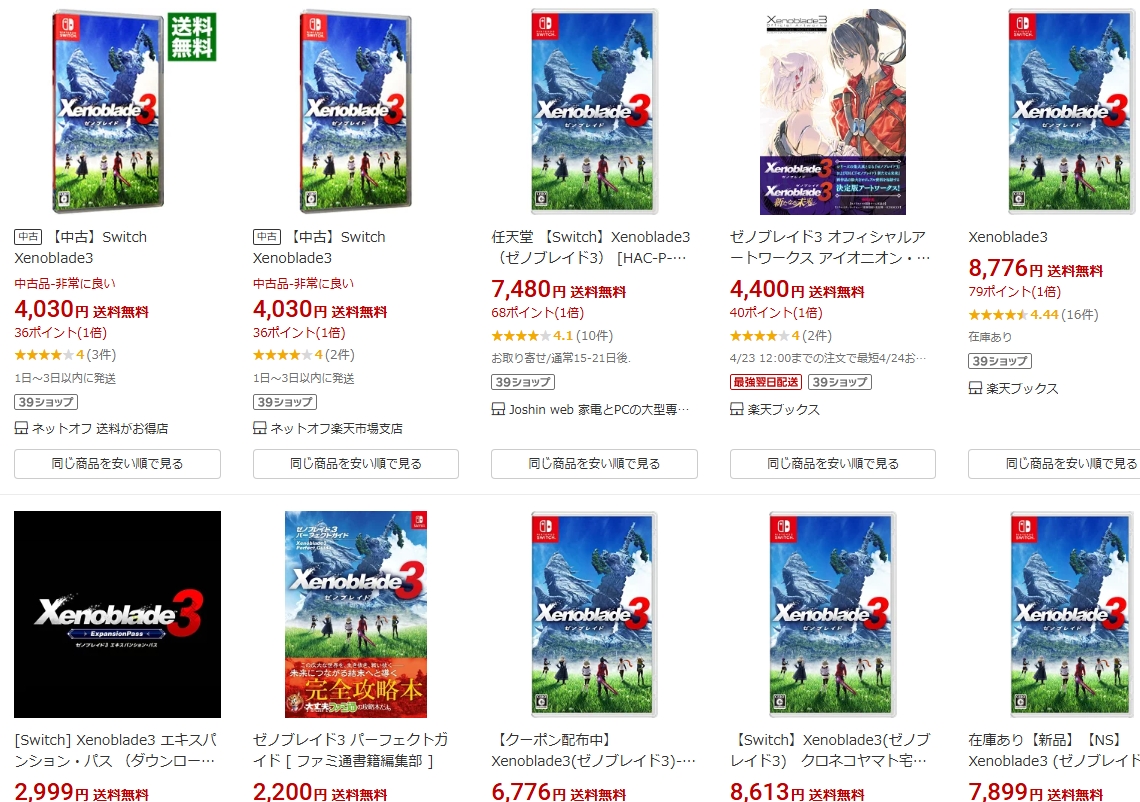Click the 中古 tag on the first listing

tap(28, 237)
